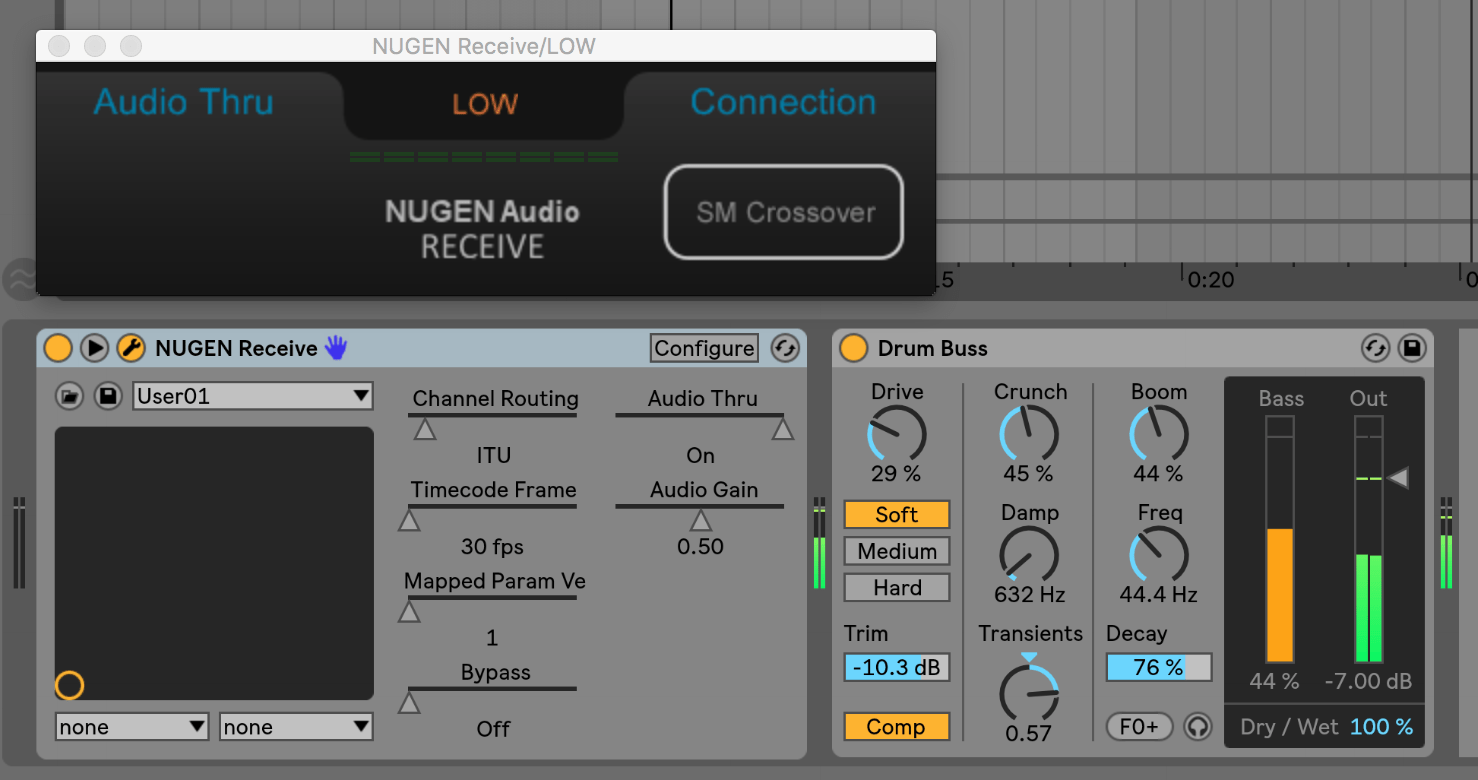Open the User01 preset dropdown
Image resolution: width=1478 pixels, height=780 pixels.
click(253, 396)
